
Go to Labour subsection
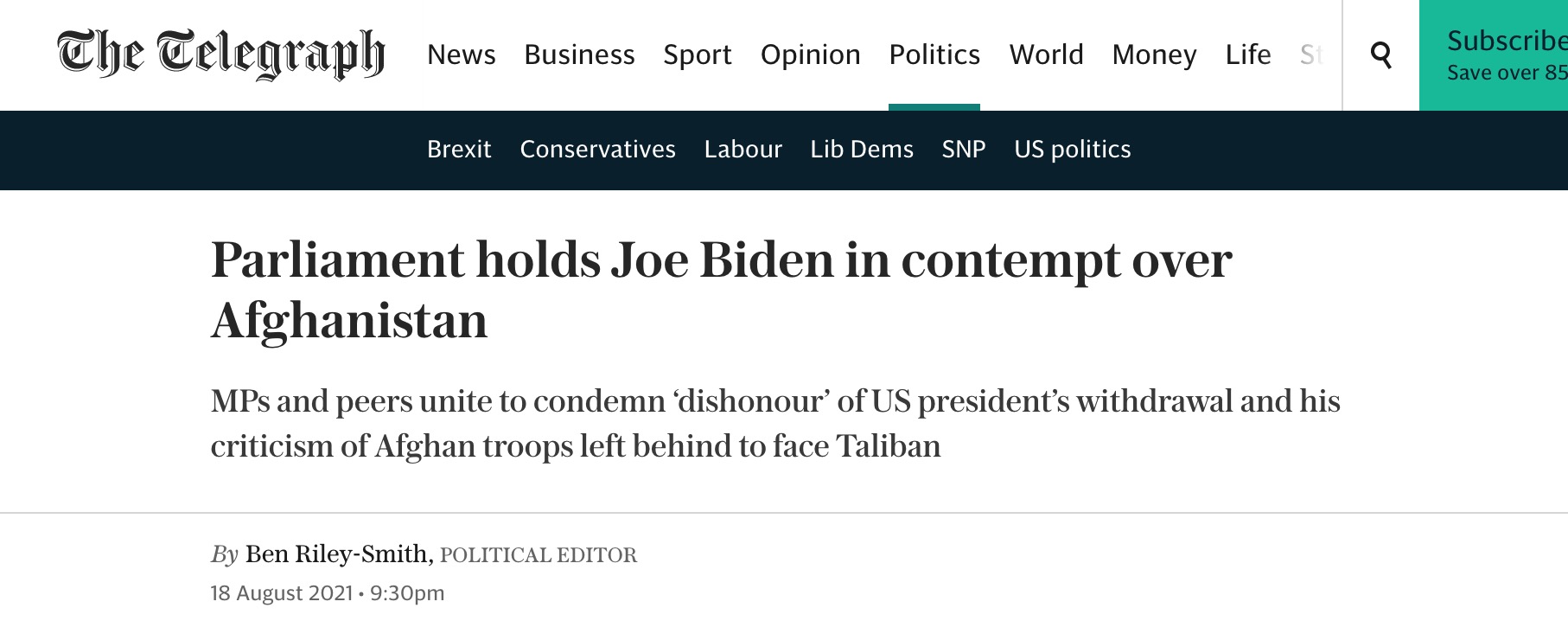coord(743,150)
